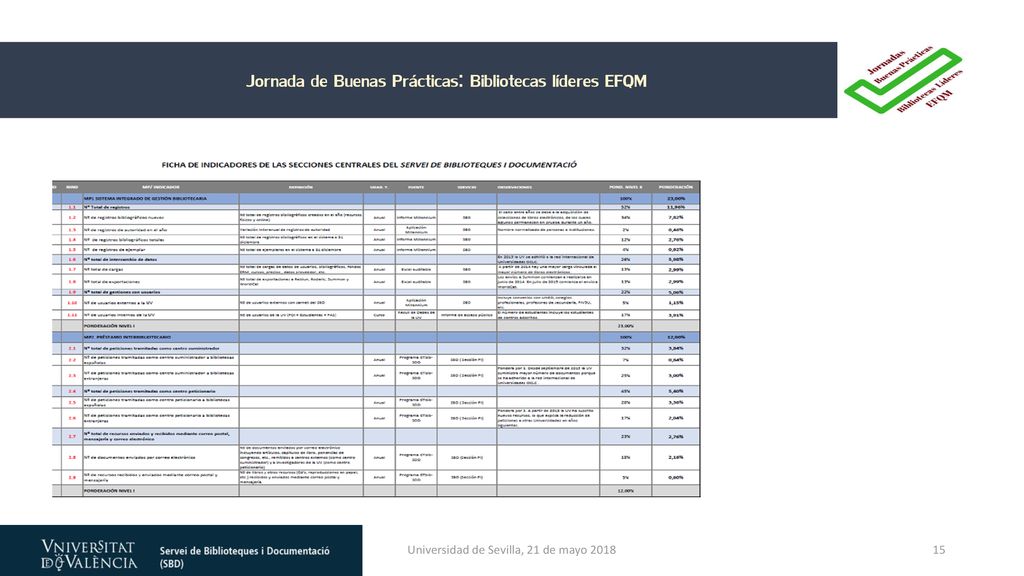Select the 'Nº total de cargas' cell
The image size is (1024, 576).
pos(161,269)
